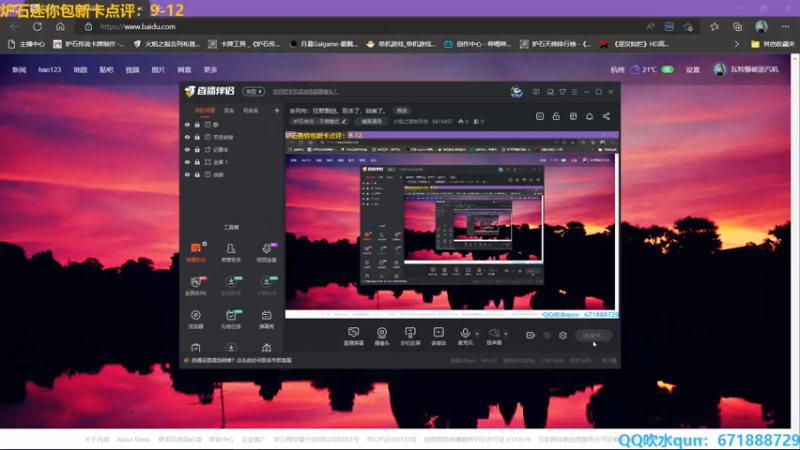The height and width of the screenshot is (450, 800).
Task: Unlock the 群 source layer
Action: [x=197, y=124]
